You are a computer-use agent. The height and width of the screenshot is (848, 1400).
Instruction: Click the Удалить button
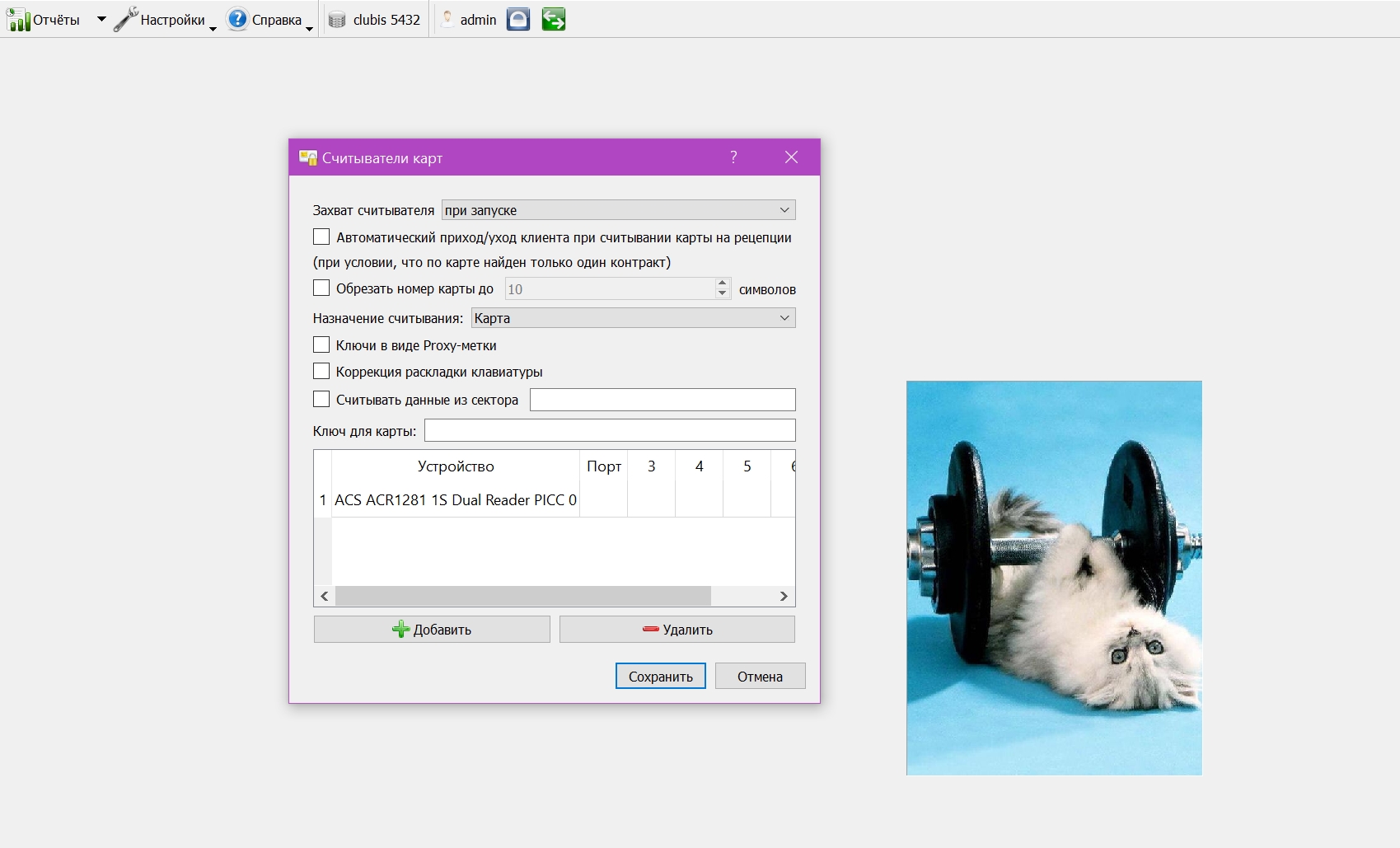pyautogui.click(x=677, y=630)
